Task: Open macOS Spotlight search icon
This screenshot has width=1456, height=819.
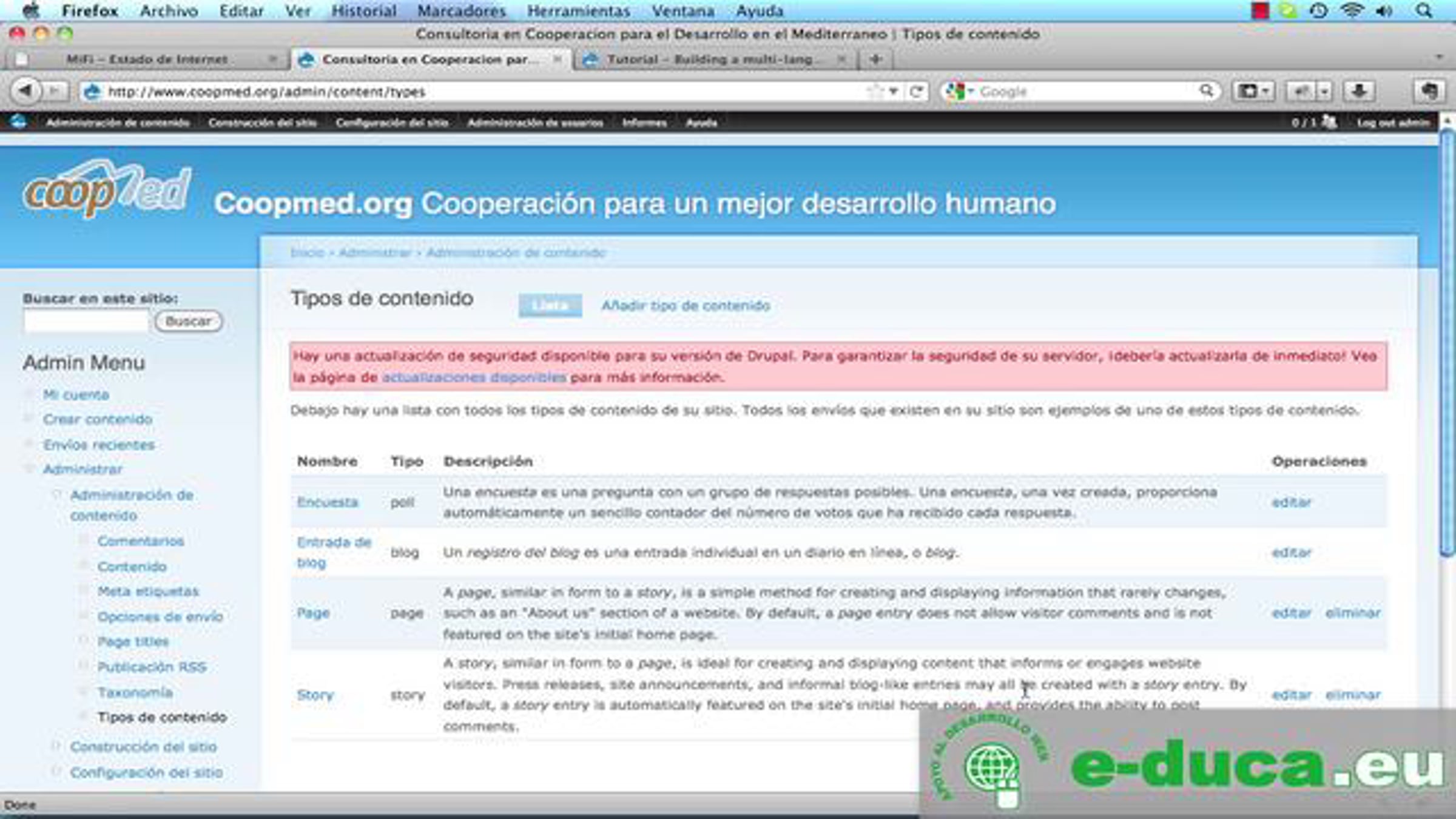Action: pos(1424,11)
